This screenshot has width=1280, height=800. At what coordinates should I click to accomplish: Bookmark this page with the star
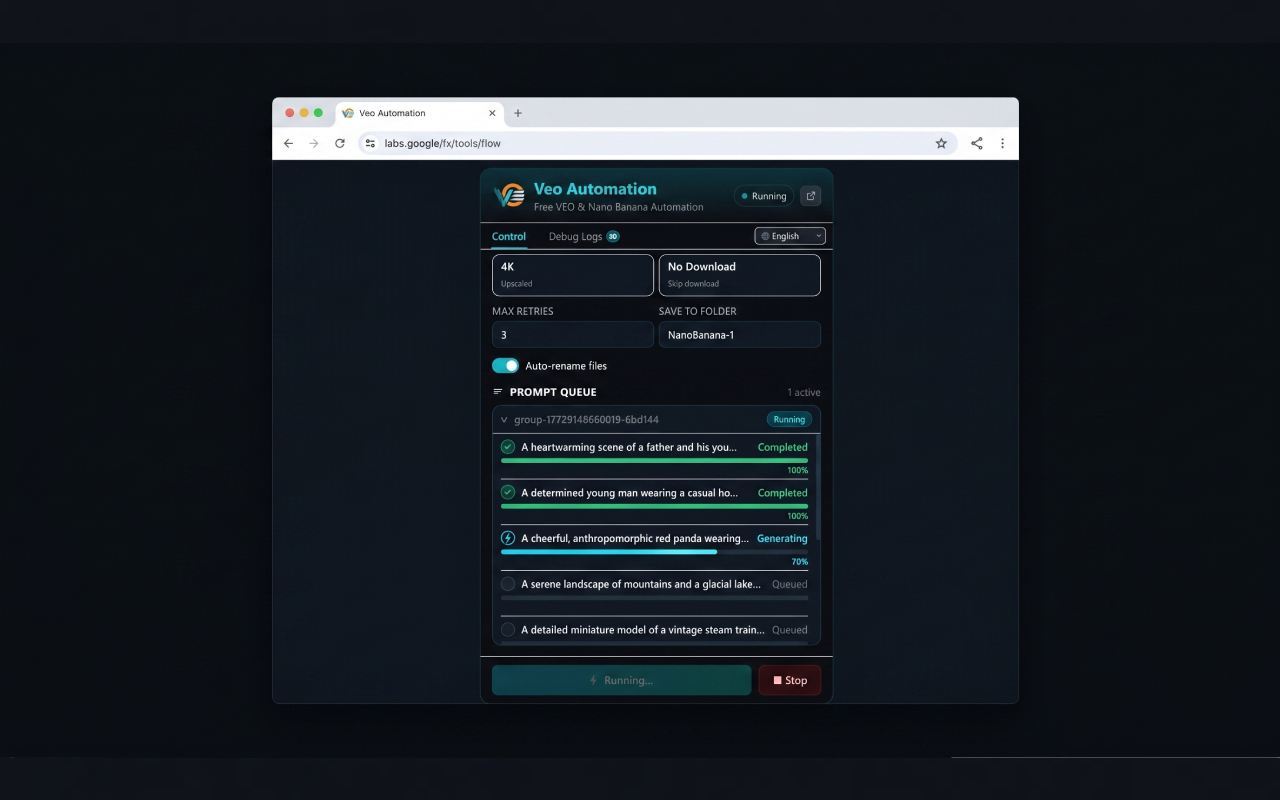[941, 143]
